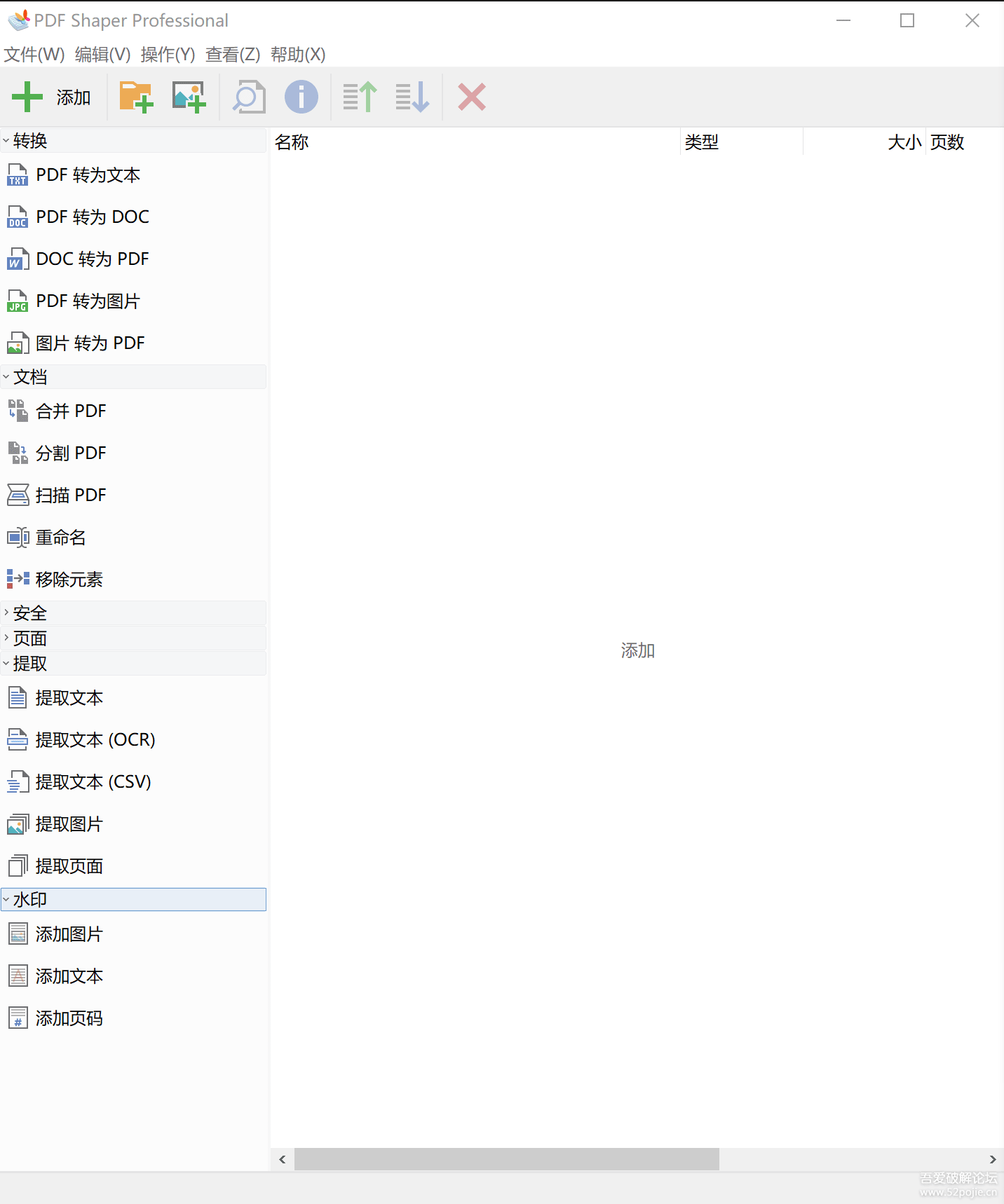Click the PDF 转为 DOC icon
This screenshot has height=1204, width=1004.
pyautogui.click(x=18, y=217)
